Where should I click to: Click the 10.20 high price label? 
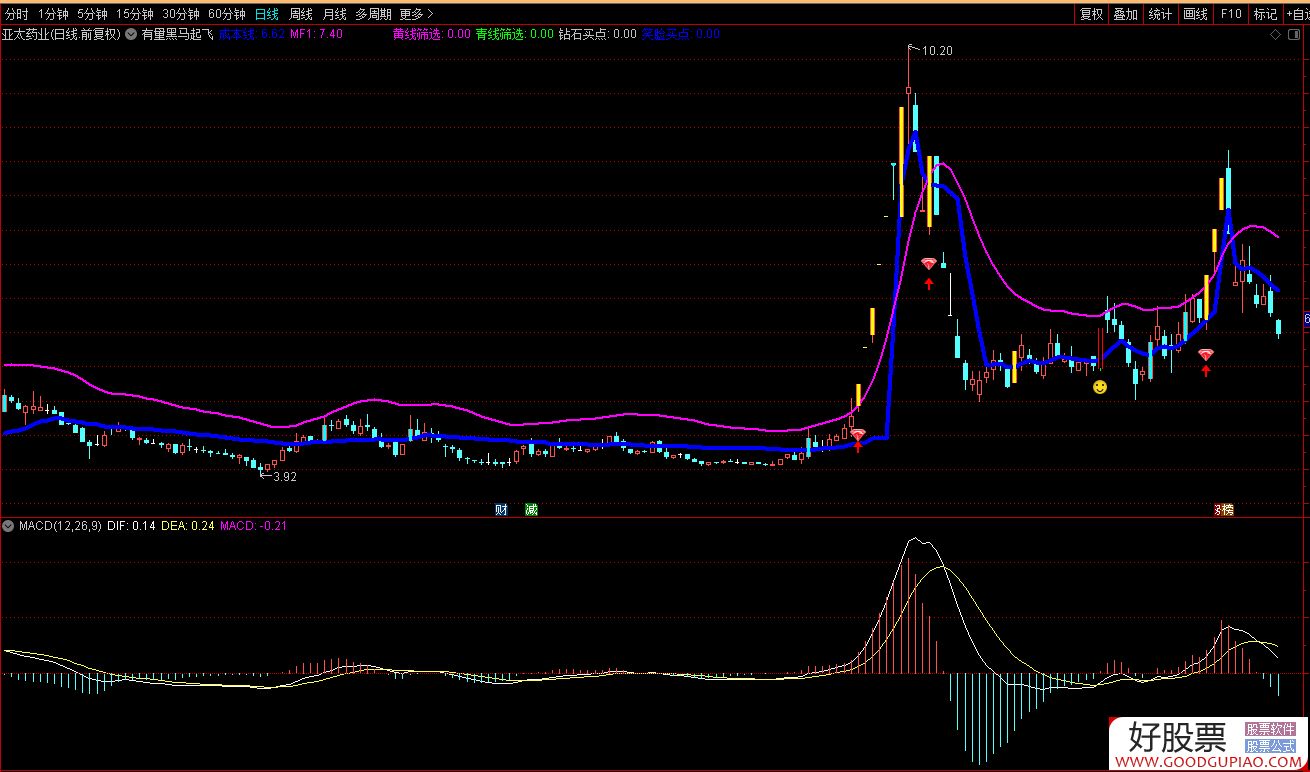tap(938, 51)
